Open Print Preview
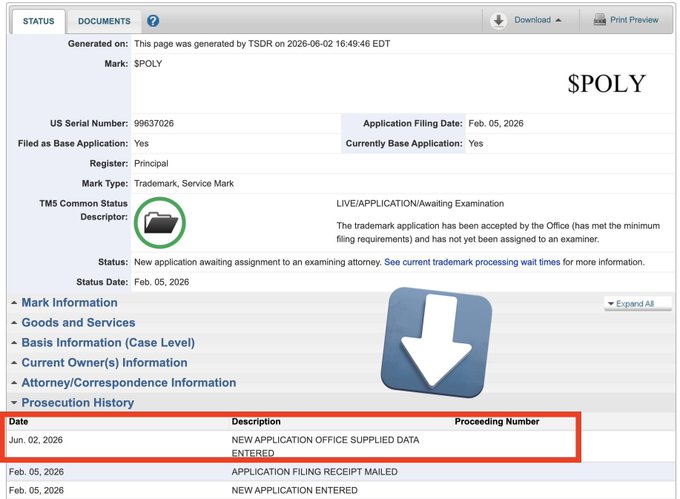This screenshot has height=499, width=680. pos(634,20)
